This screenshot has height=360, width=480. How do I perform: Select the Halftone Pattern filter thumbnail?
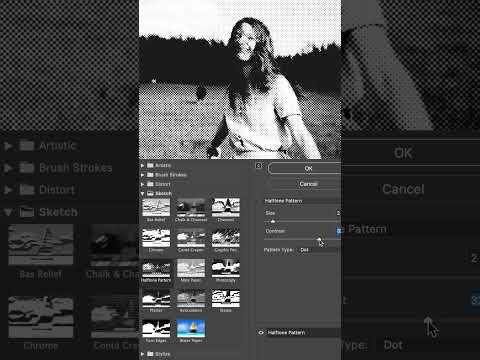point(156,268)
